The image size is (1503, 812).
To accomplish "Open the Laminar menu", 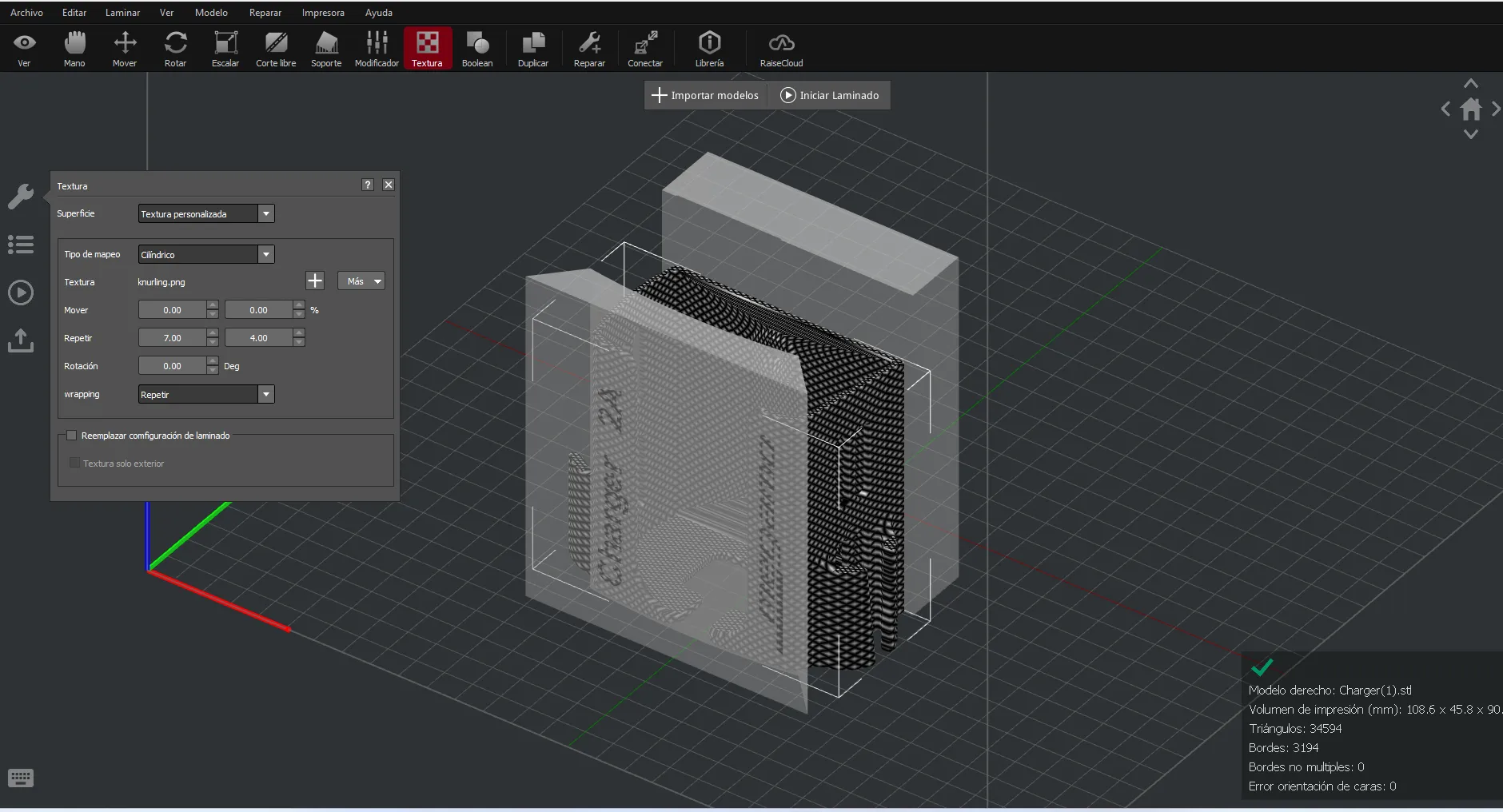I will [x=122, y=13].
